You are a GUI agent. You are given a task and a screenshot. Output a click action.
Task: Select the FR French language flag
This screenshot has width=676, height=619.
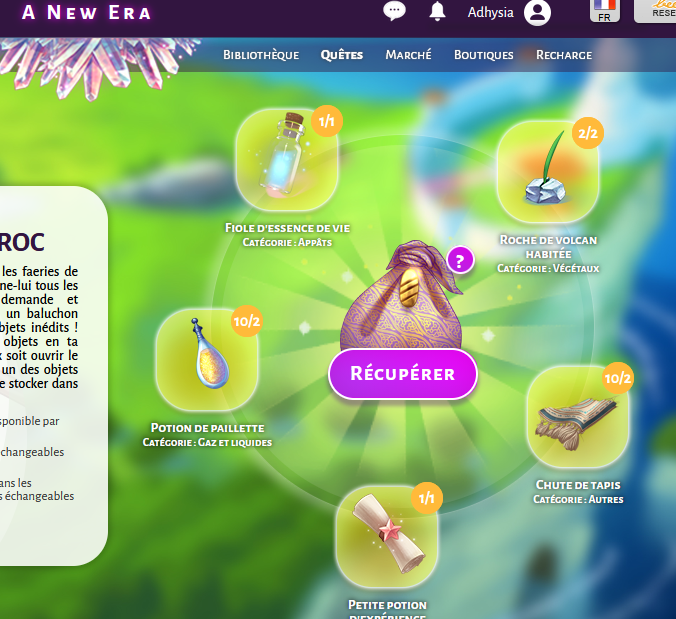[604, 10]
